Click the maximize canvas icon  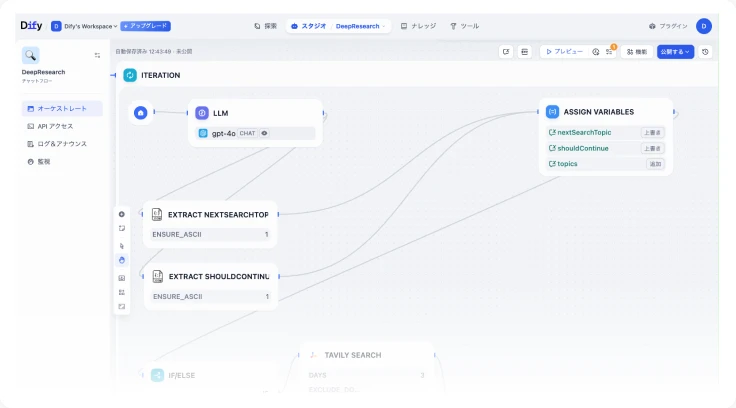pyautogui.click(x=122, y=307)
